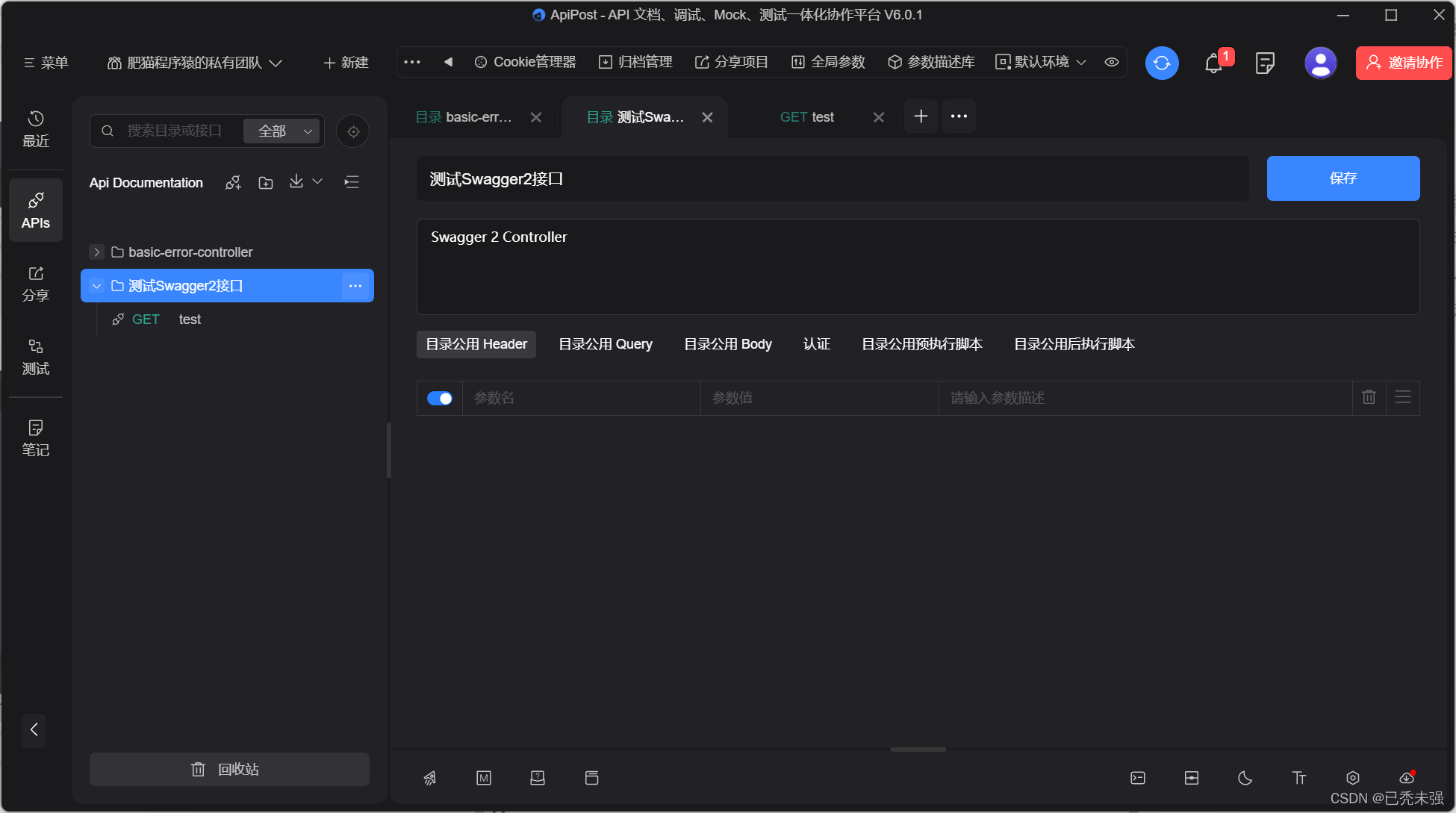This screenshot has width=1456, height=813.
Task: Open the 最近 recent history panel
Action: (36, 129)
